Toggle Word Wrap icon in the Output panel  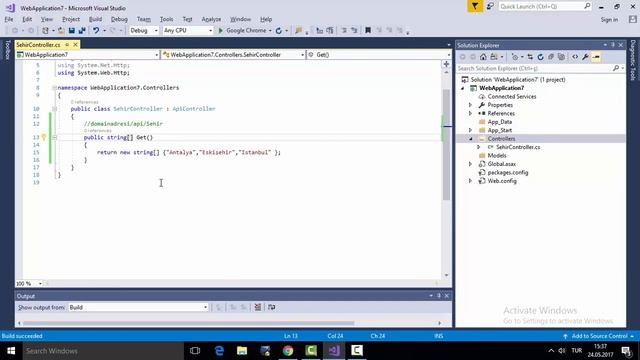pyautogui.click(x=271, y=307)
